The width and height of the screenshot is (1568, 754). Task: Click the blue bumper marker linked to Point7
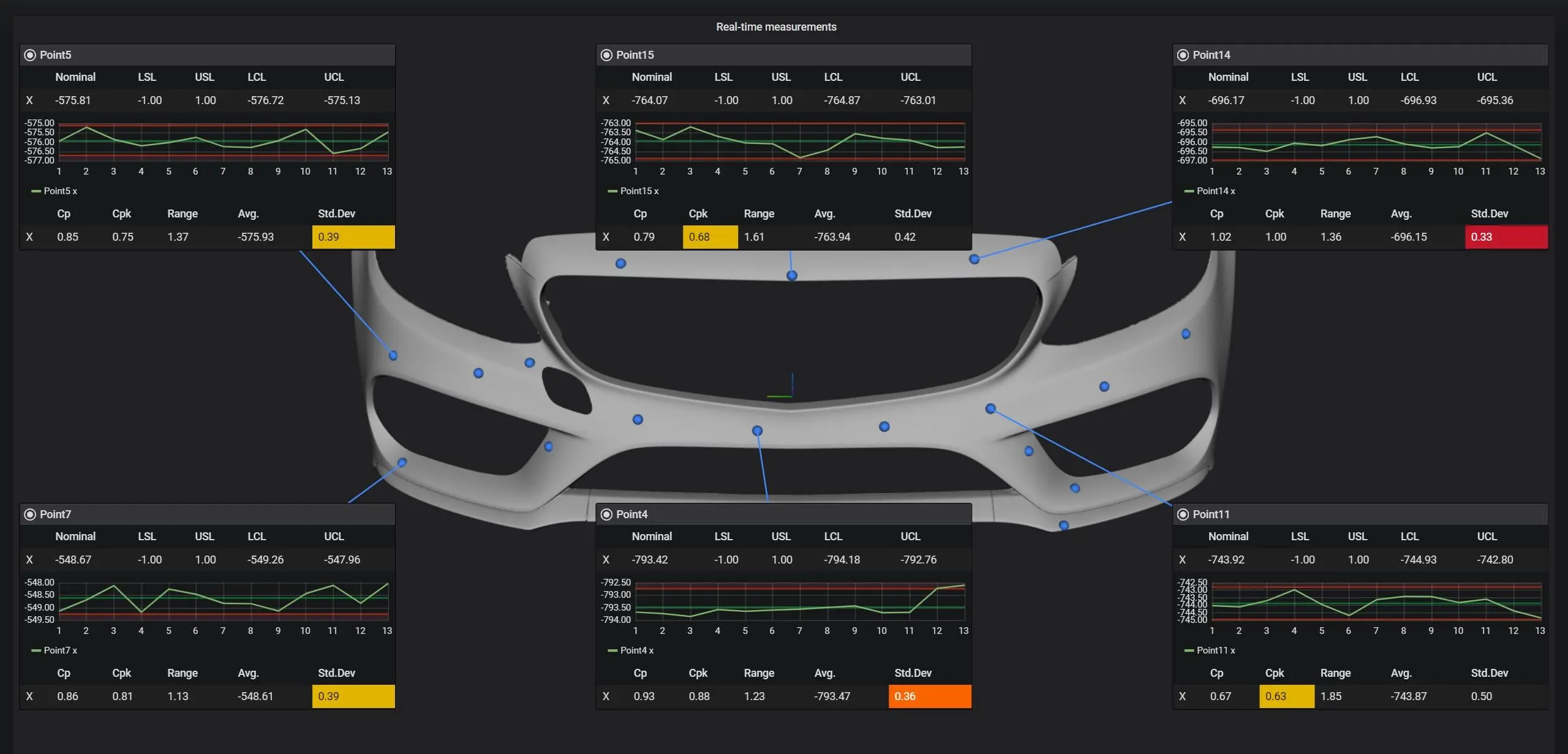(402, 462)
